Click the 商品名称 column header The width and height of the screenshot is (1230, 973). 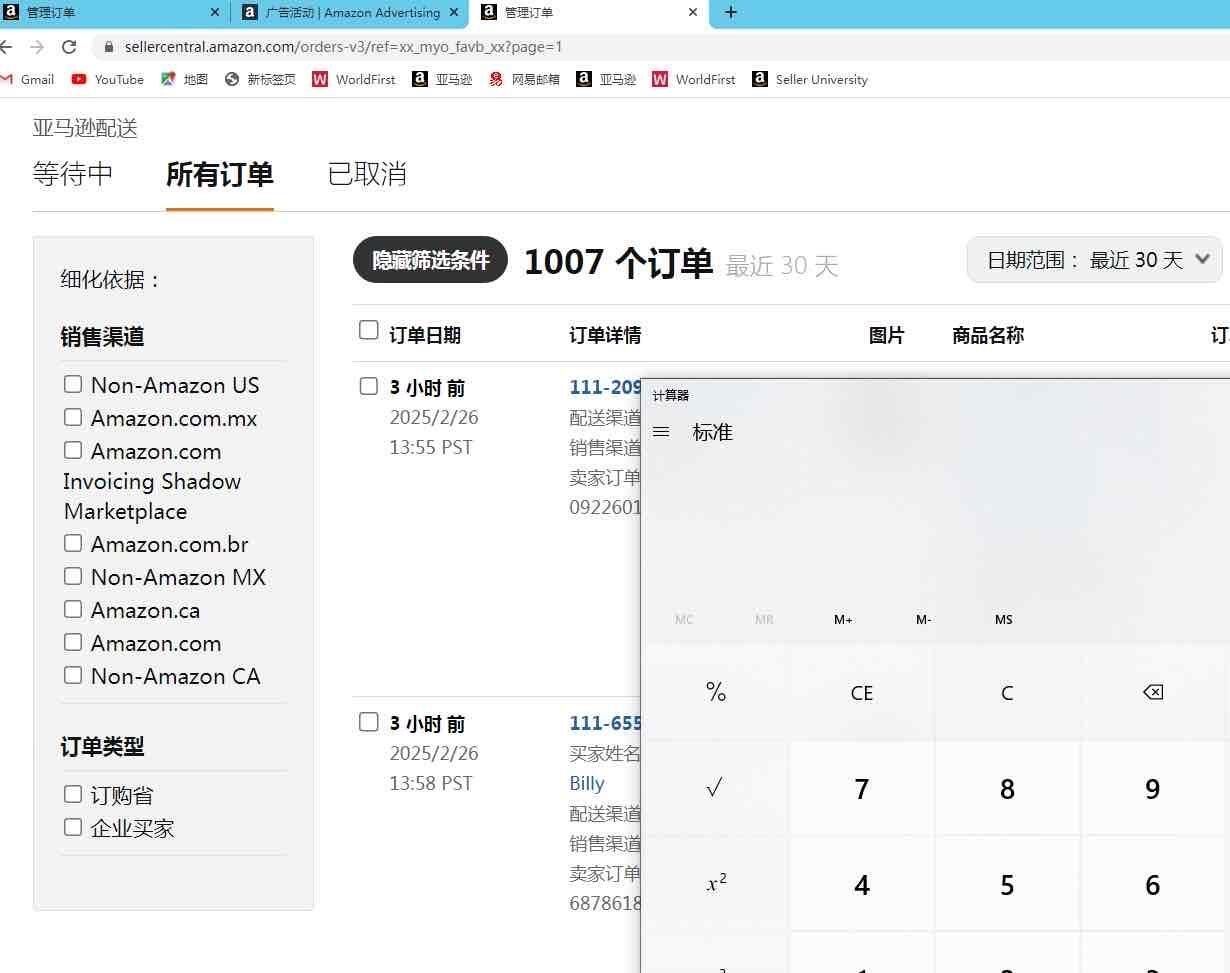pyautogui.click(x=988, y=335)
